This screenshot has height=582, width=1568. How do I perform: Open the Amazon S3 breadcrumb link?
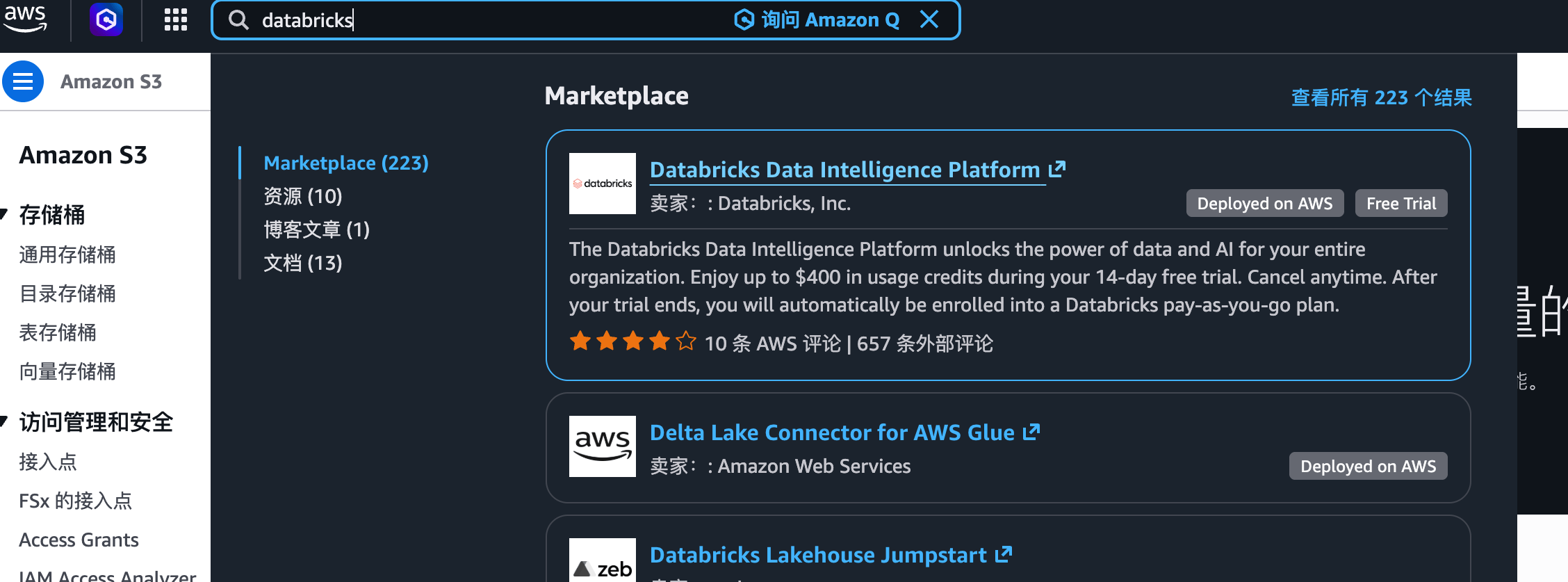(111, 81)
